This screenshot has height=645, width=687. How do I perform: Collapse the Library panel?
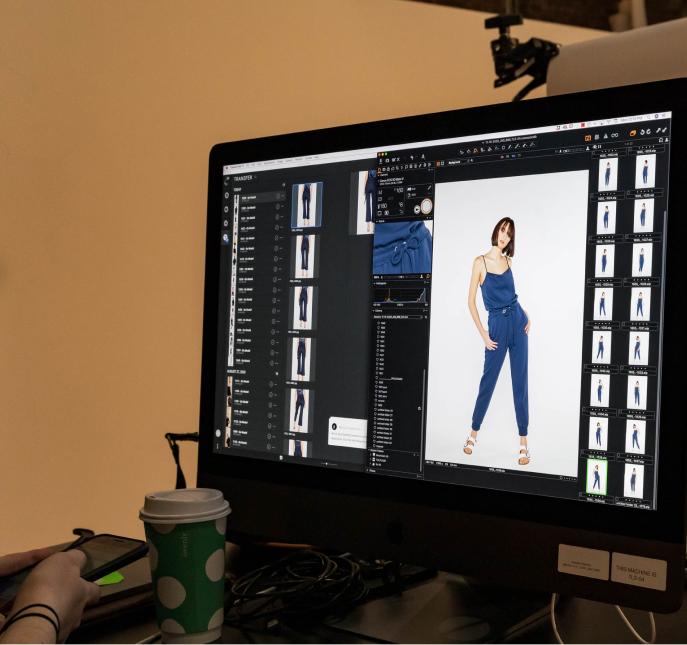pos(375,311)
